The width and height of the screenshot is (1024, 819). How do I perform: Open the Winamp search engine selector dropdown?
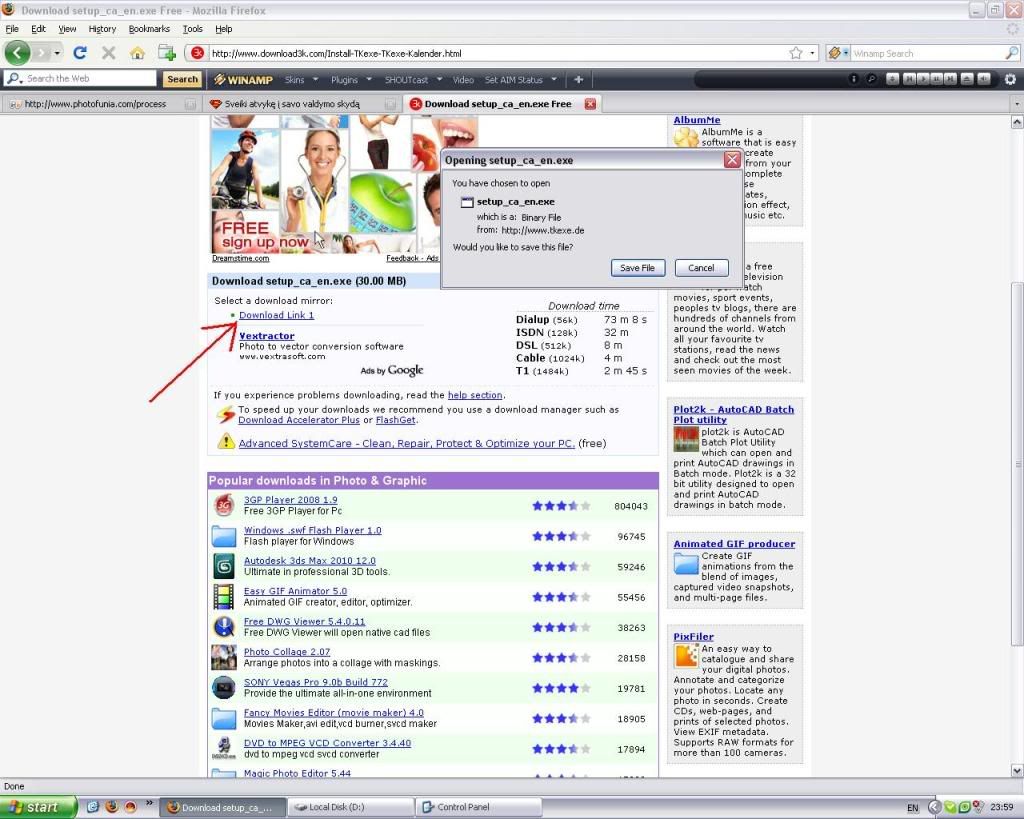[846, 53]
